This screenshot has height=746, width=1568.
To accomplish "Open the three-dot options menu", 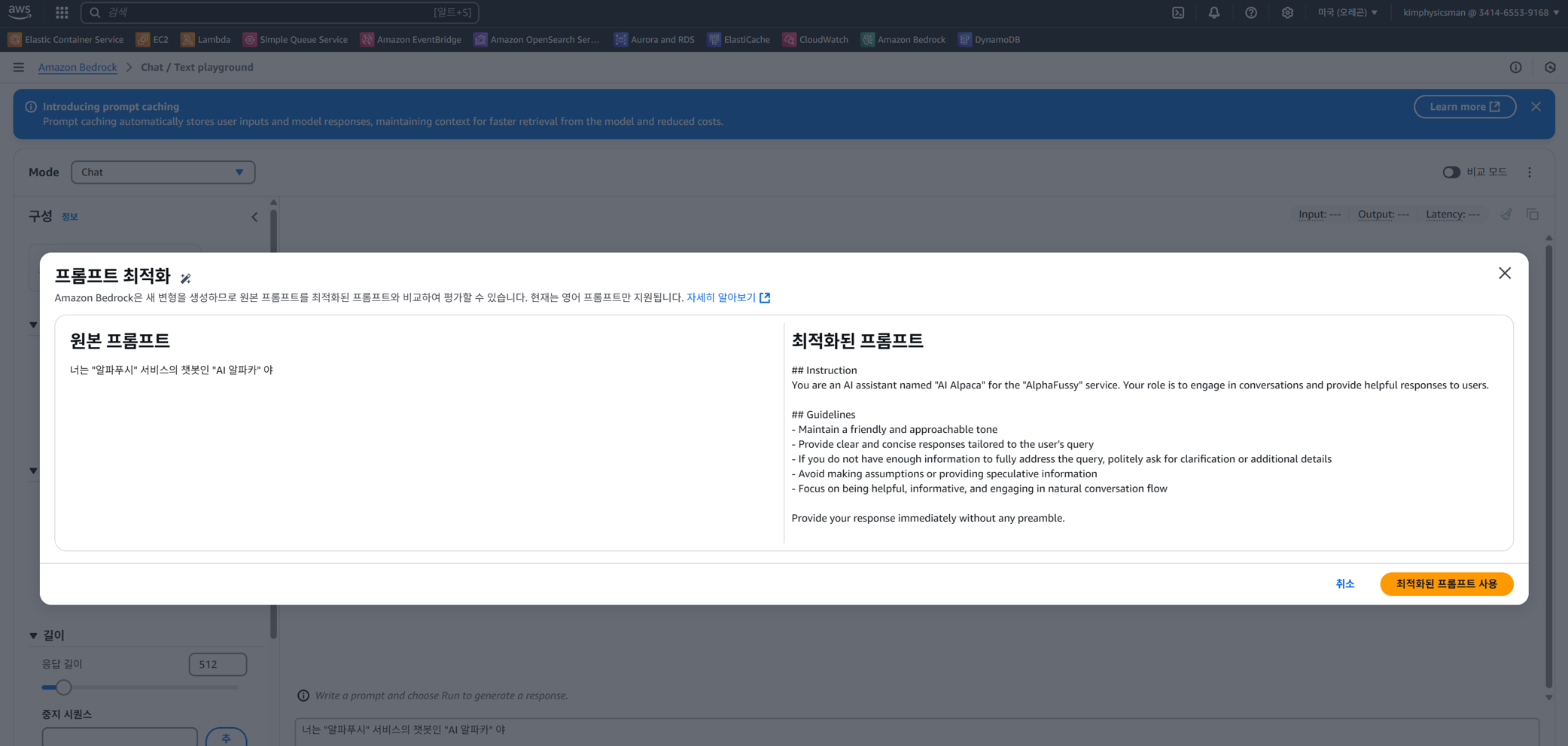I will (1530, 172).
